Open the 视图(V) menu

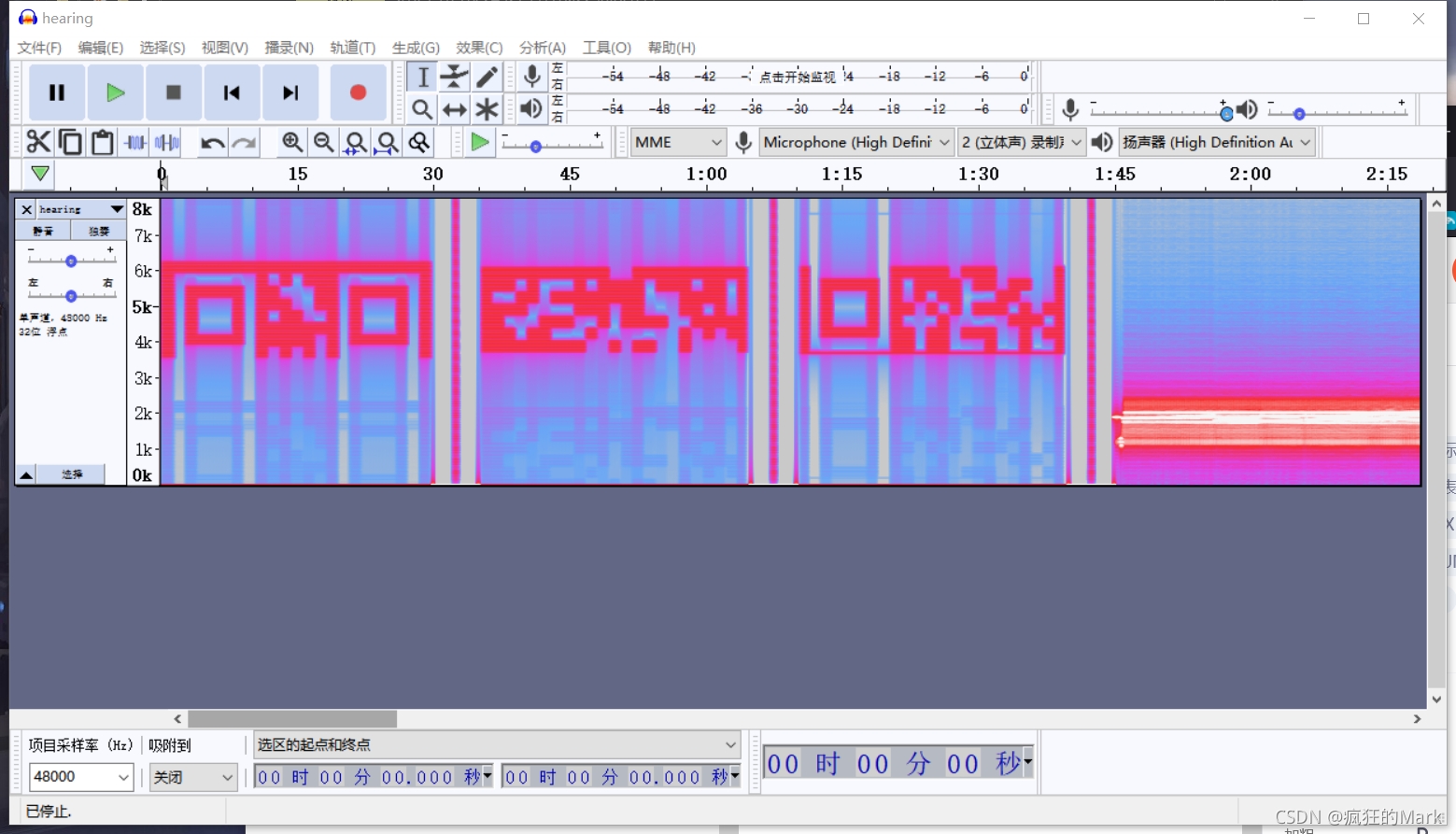(x=225, y=48)
